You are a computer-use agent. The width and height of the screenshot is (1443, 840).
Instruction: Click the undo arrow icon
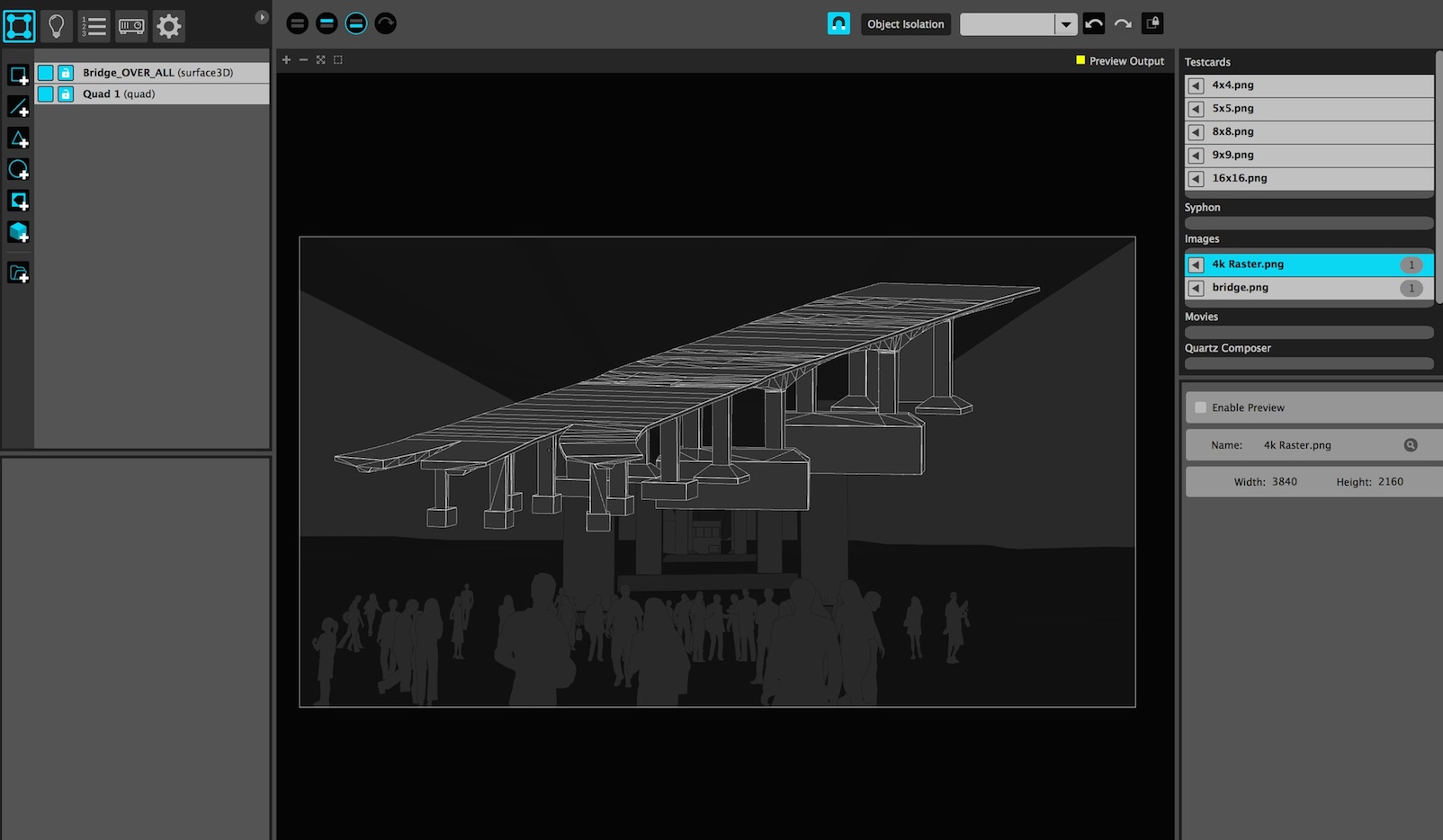pyautogui.click(x=1094, y=24)
